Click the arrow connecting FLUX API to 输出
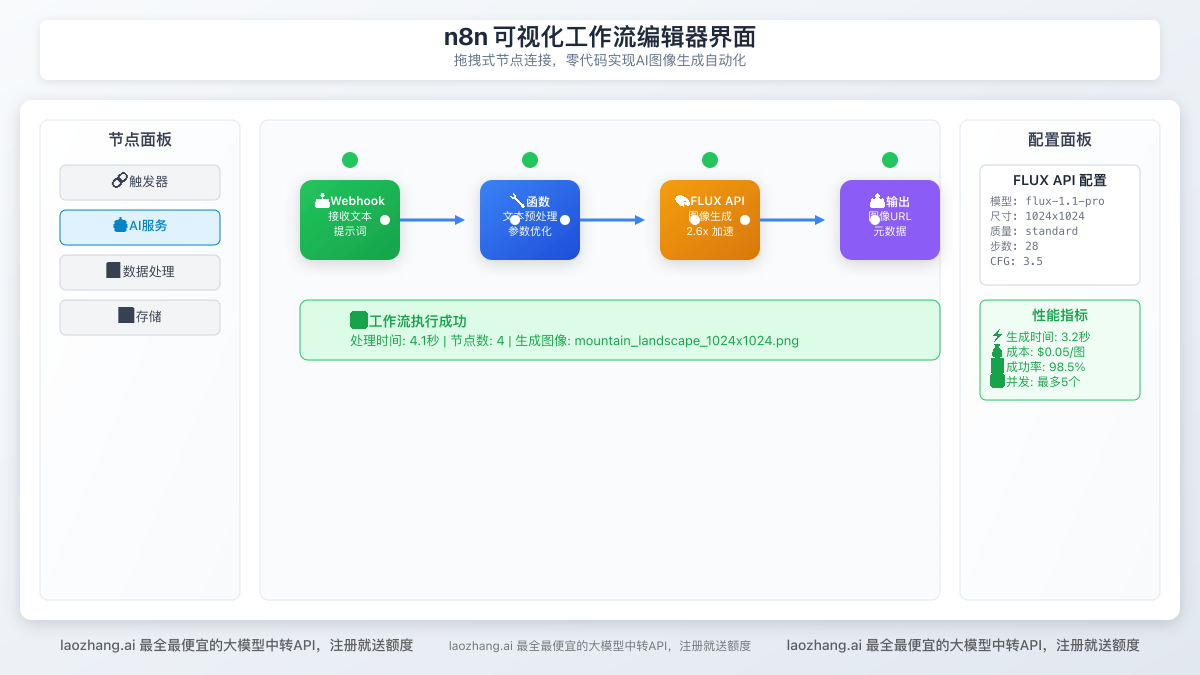The width and height of the screenshot is (1200, 675). pos(792,220)
